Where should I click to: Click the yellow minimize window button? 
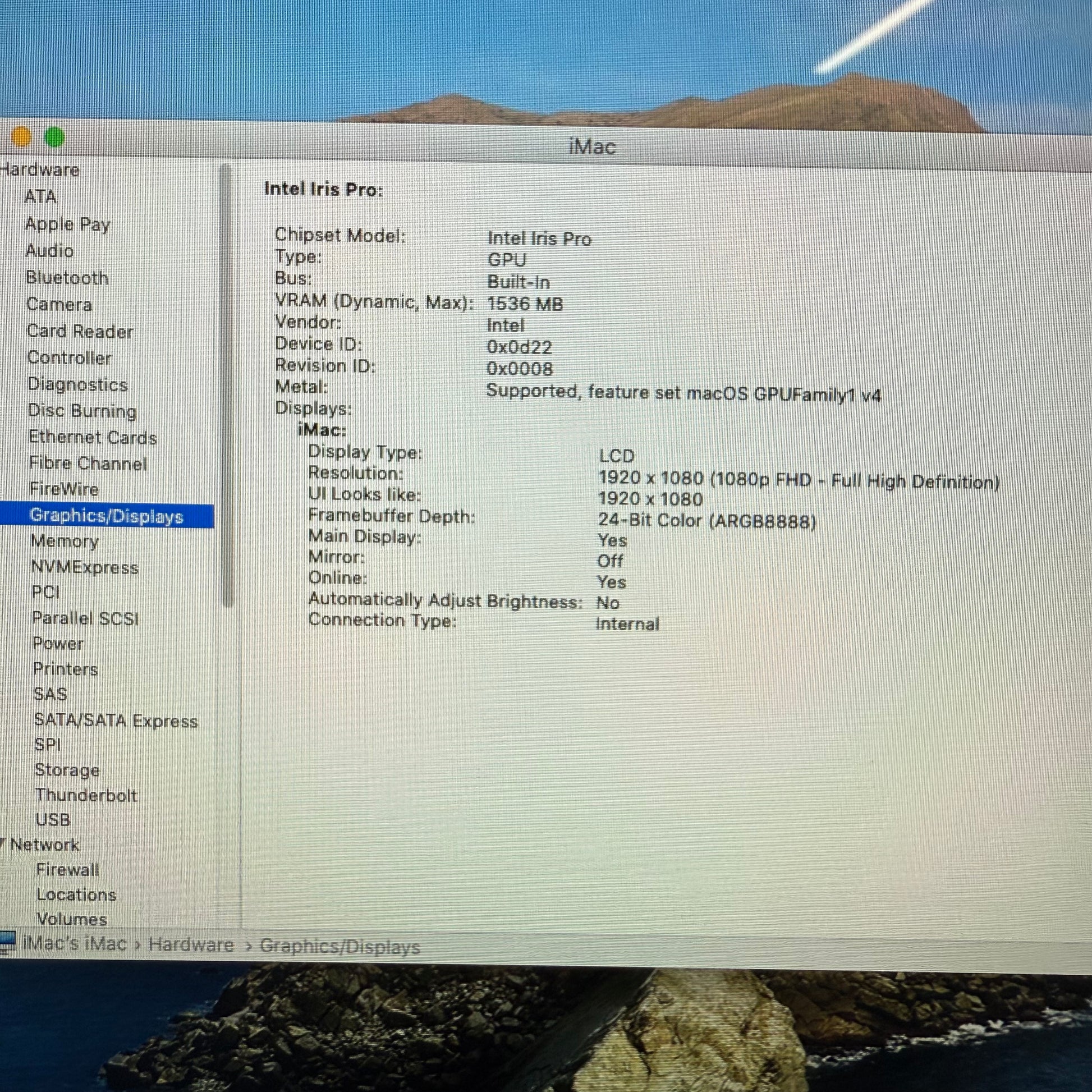(x=21, y=137)
